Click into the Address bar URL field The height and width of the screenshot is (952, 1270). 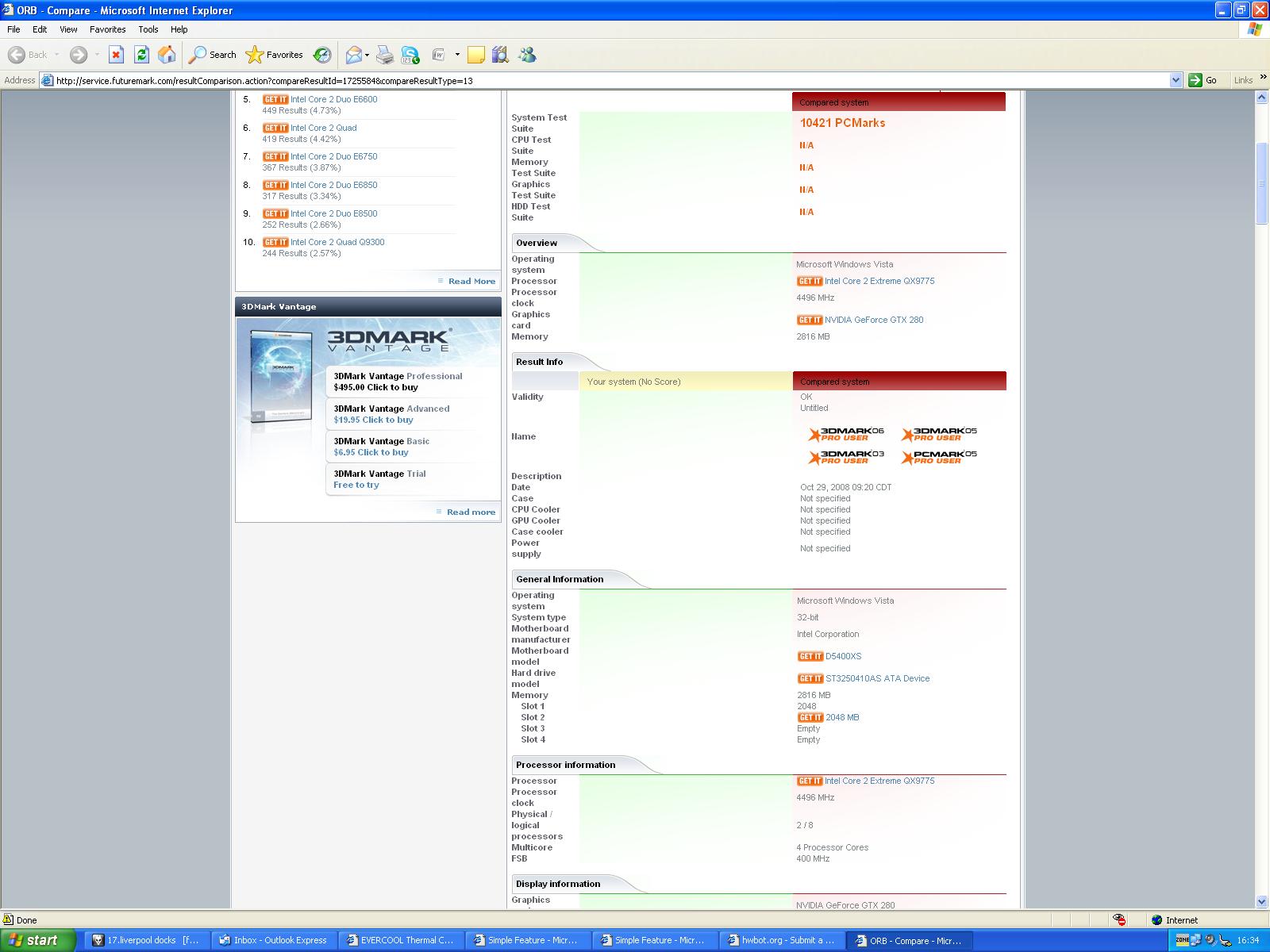[x=611, y=80]
